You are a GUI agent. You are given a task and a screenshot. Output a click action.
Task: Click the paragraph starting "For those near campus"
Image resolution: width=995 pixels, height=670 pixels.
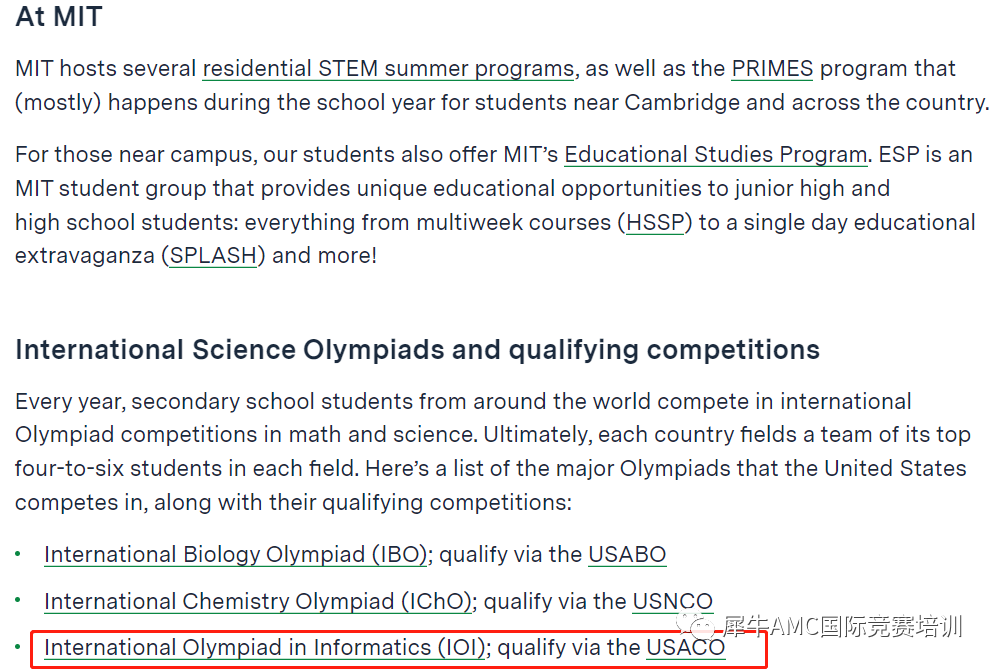pos(494,204)
